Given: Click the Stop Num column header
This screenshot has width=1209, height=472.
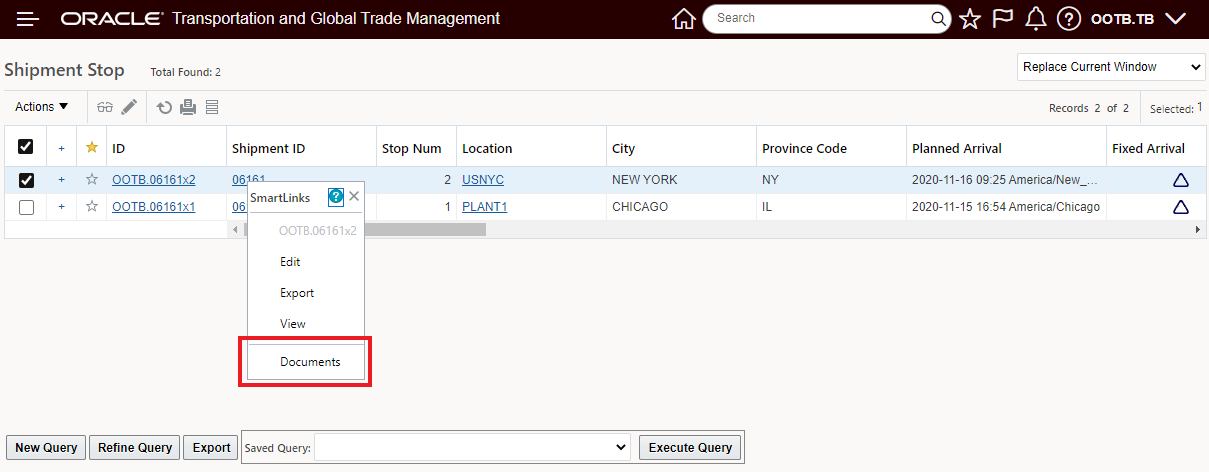Looking at the screenshot, I should (x=411, y=148).
